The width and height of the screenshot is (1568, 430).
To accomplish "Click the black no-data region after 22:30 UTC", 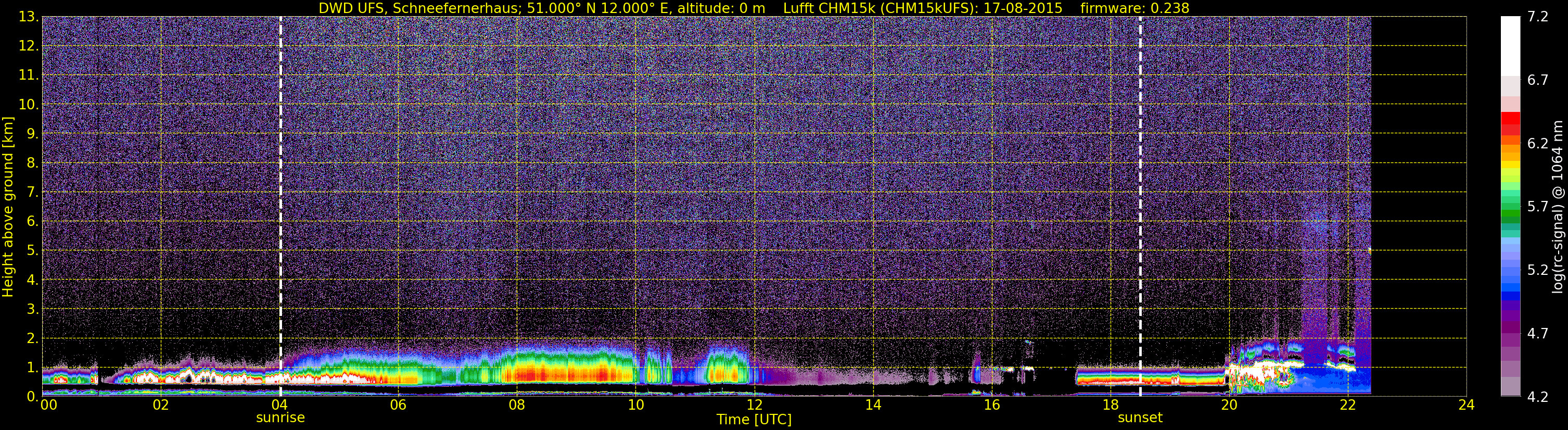I will click(1419, 206).
